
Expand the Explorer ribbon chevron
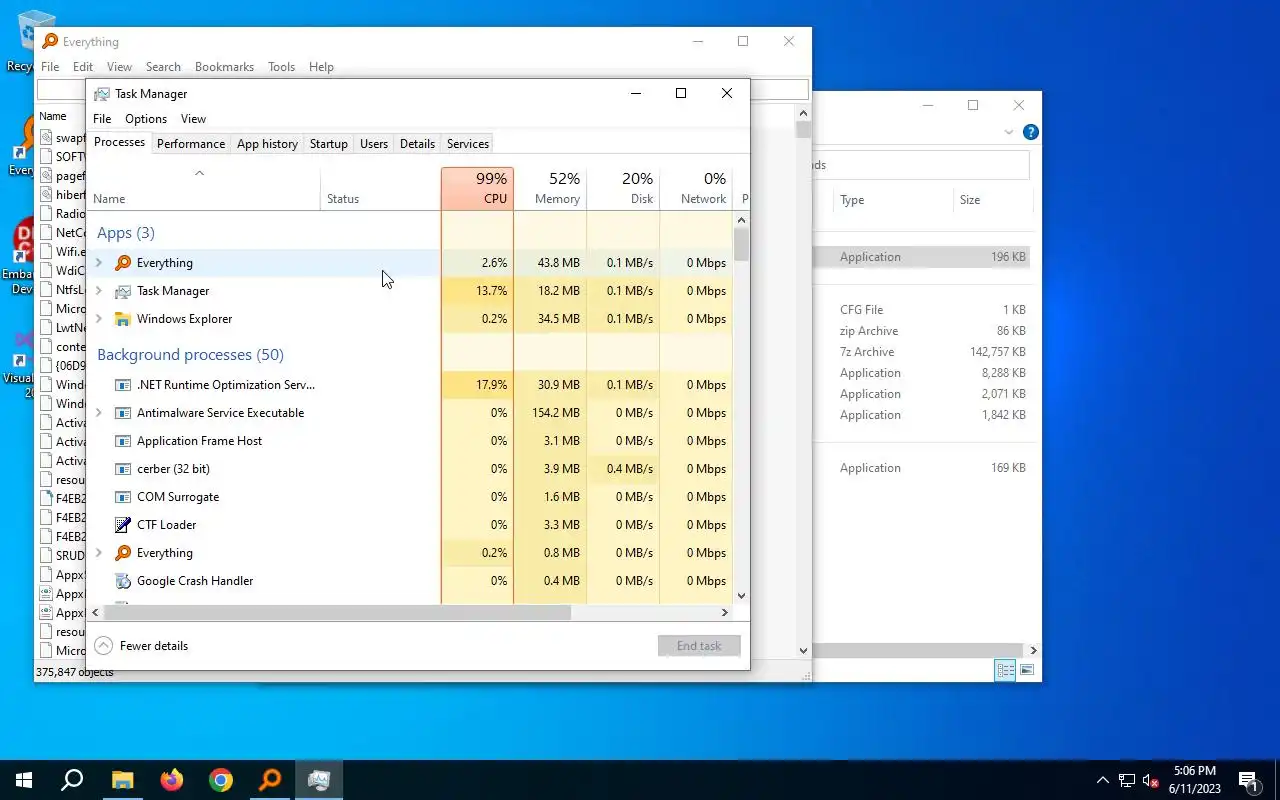1008,132
